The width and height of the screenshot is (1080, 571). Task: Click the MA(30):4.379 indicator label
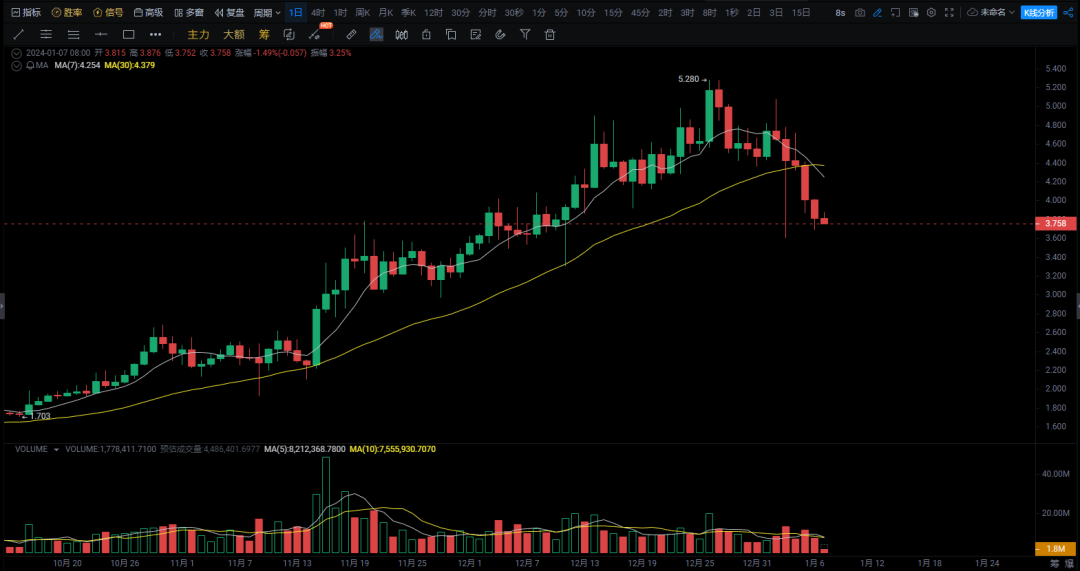(129, 65)
